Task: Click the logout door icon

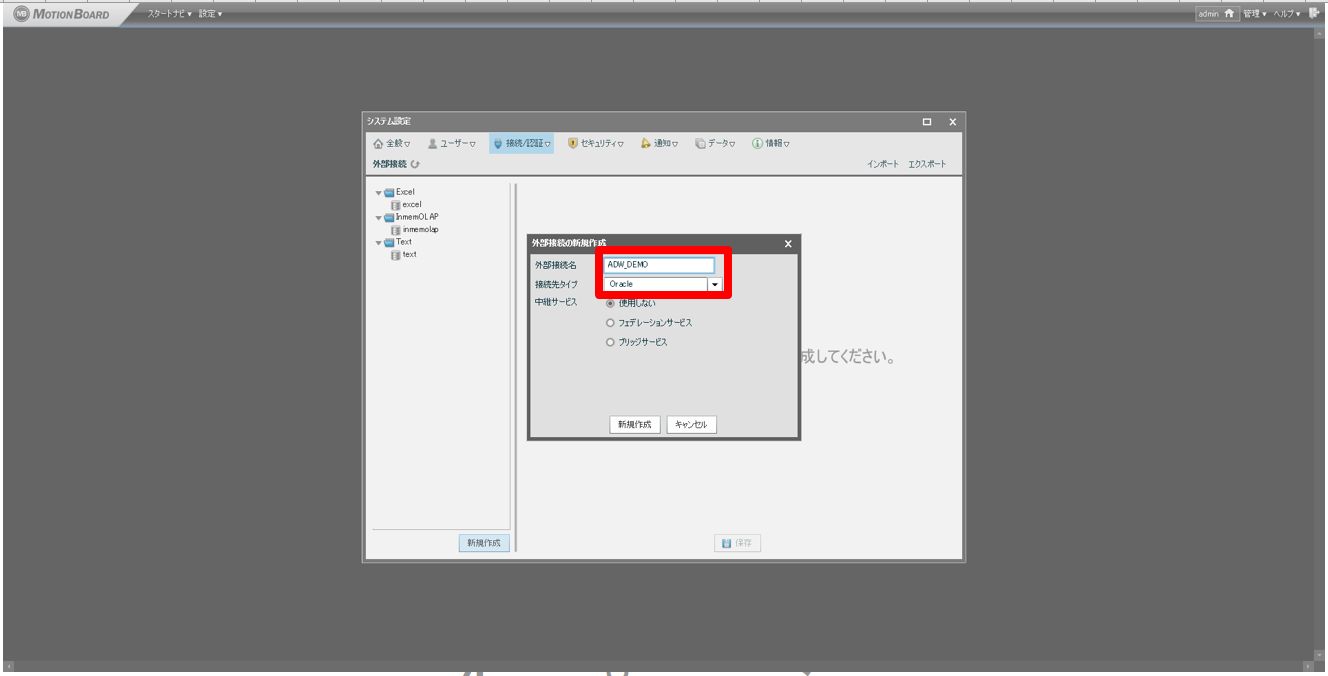Action: point(1313,13)
